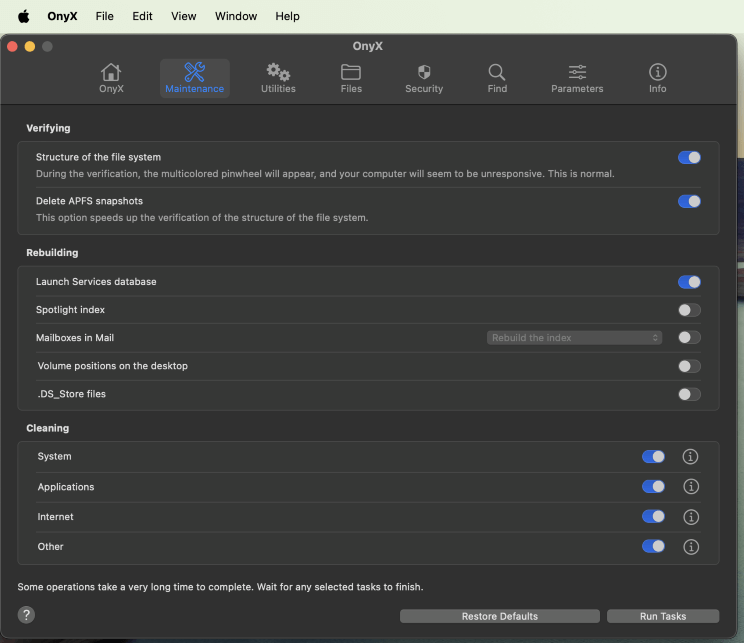Click the question mark help button

point(26,615)
